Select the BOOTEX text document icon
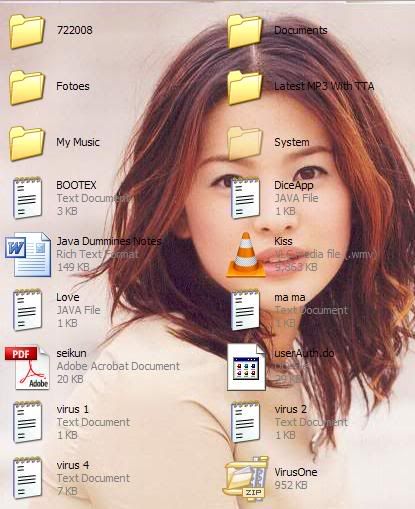The height and width of the screenshot is (509, 415). [27, 198]
